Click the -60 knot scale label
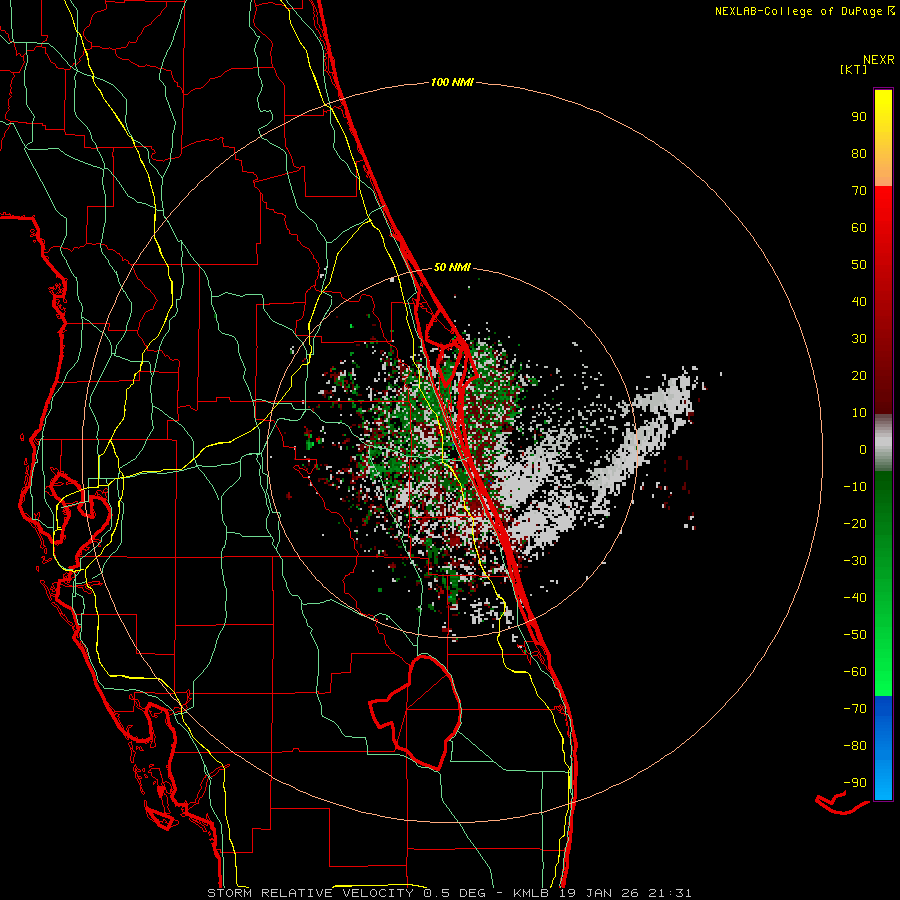 pyautogui.click(x=855, y=672)
